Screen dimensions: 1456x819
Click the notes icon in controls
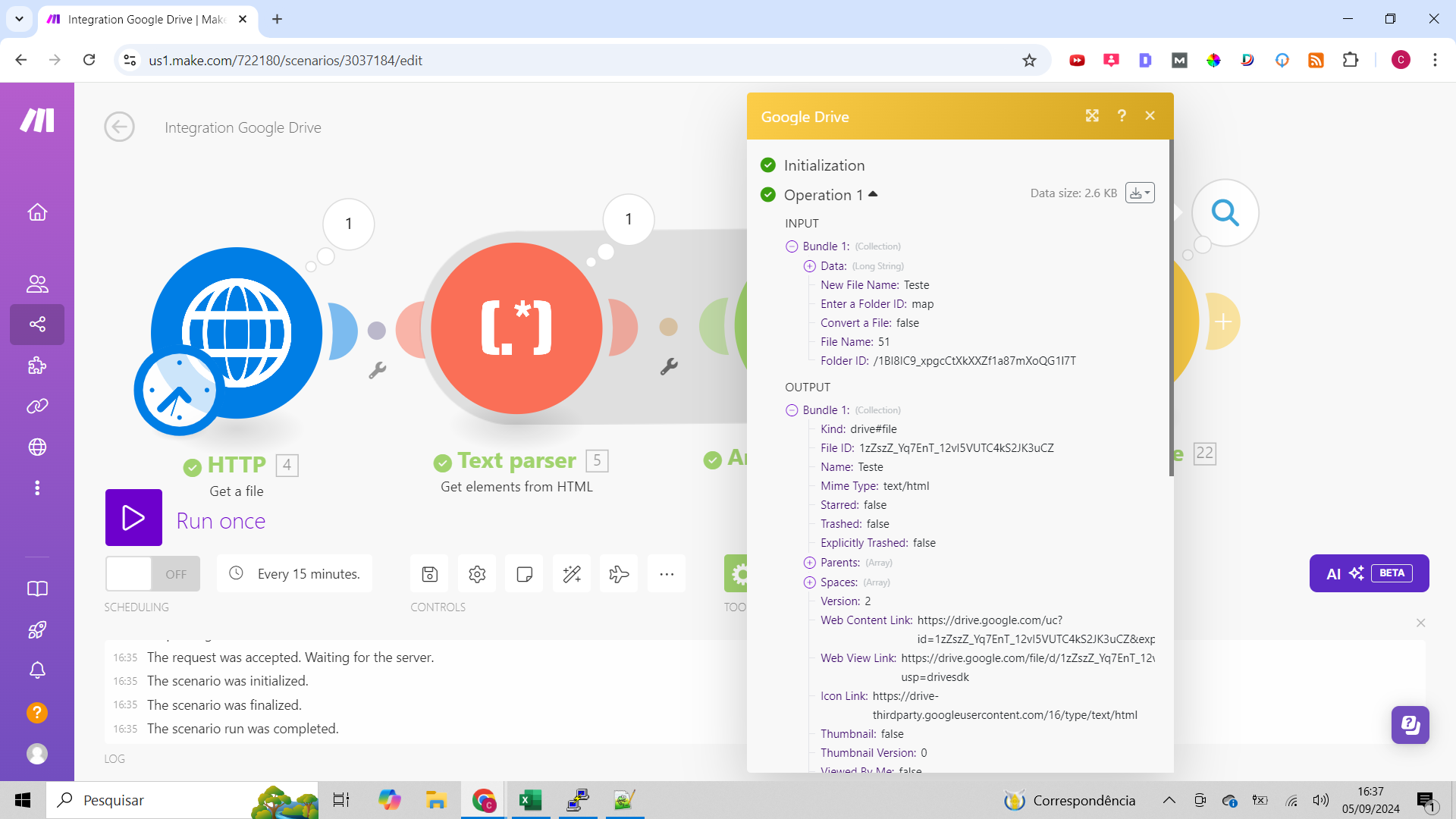pos(524,574)
